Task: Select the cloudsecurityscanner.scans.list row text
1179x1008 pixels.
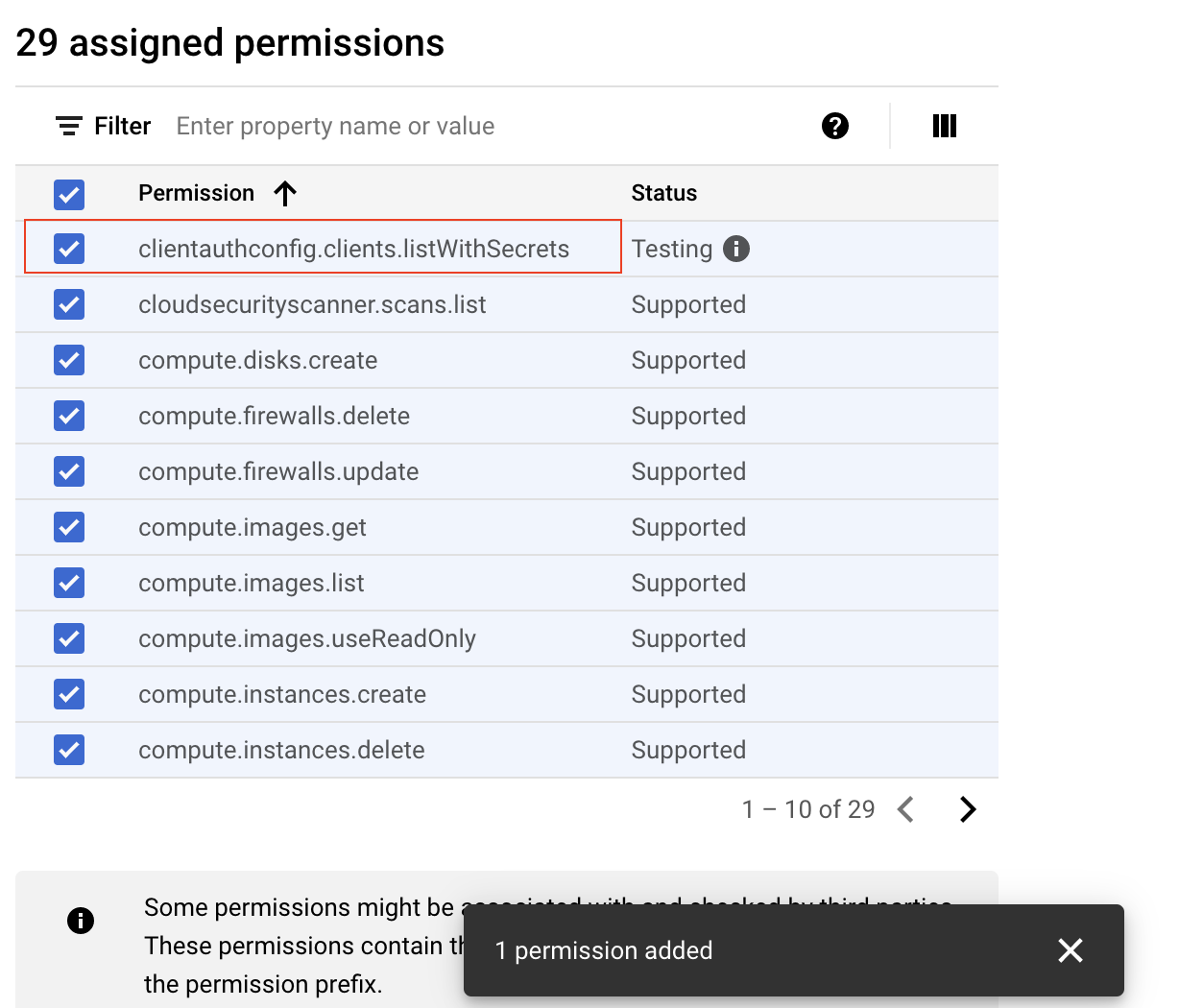Action: 312,304
